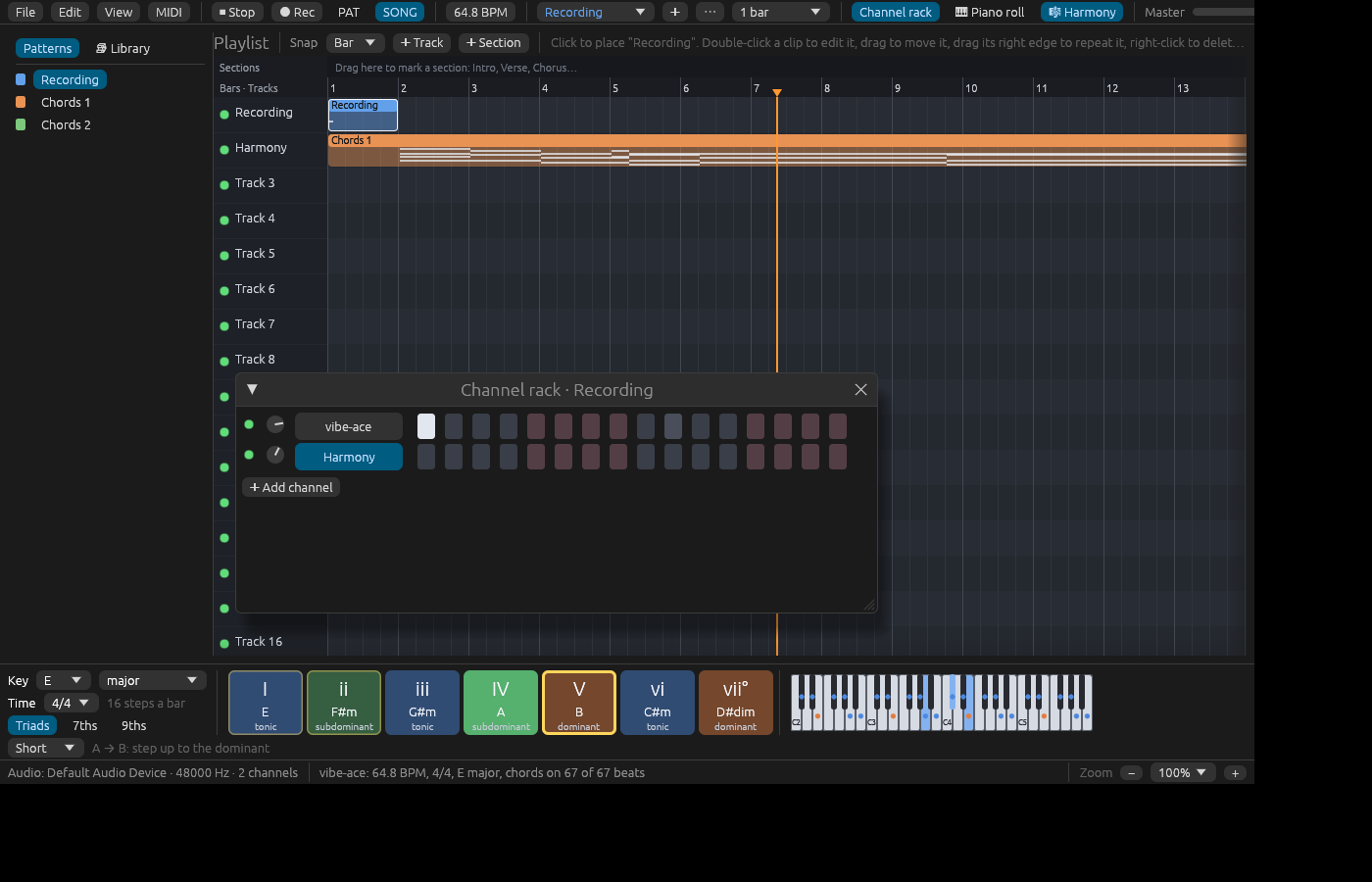Select the blue Recording pattern color swatch
This screenshot has height=882, width=1372.
click(x=21, y=79)
